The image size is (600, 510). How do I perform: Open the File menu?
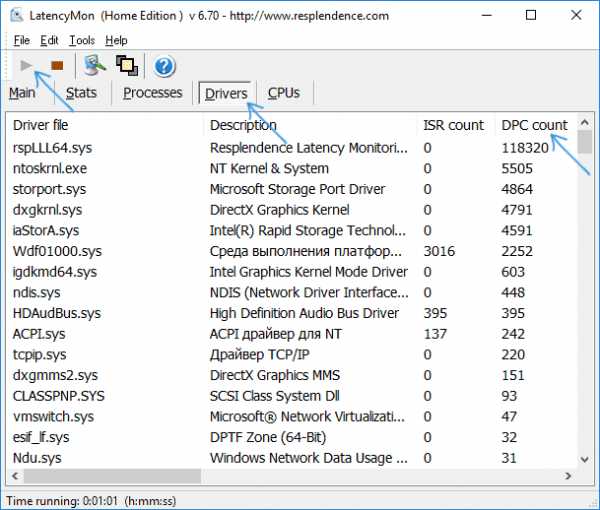click(x=21, y=40)
